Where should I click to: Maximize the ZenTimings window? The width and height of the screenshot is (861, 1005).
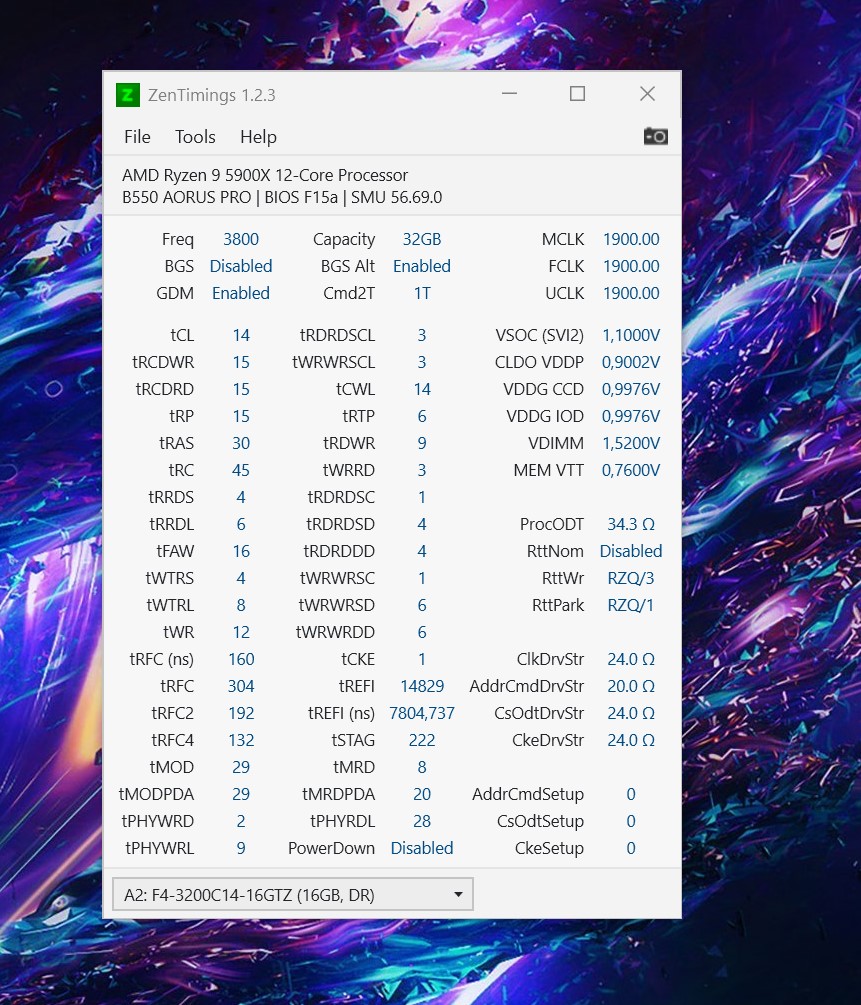pyautogui.click(x=578, y=94)
